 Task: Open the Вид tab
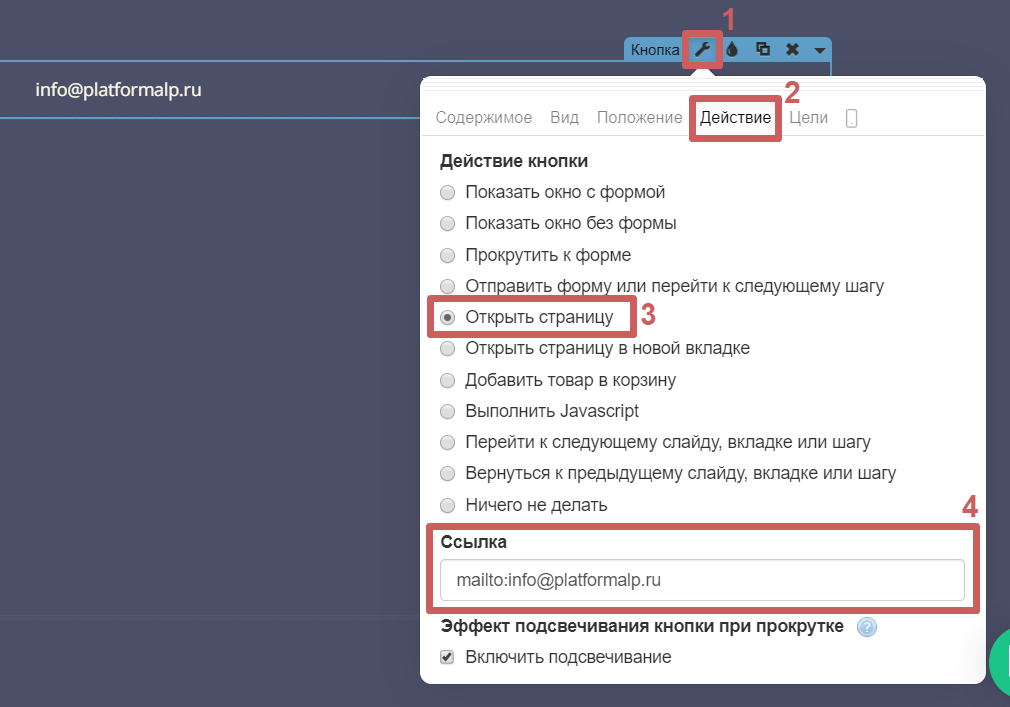click(564, 117)
